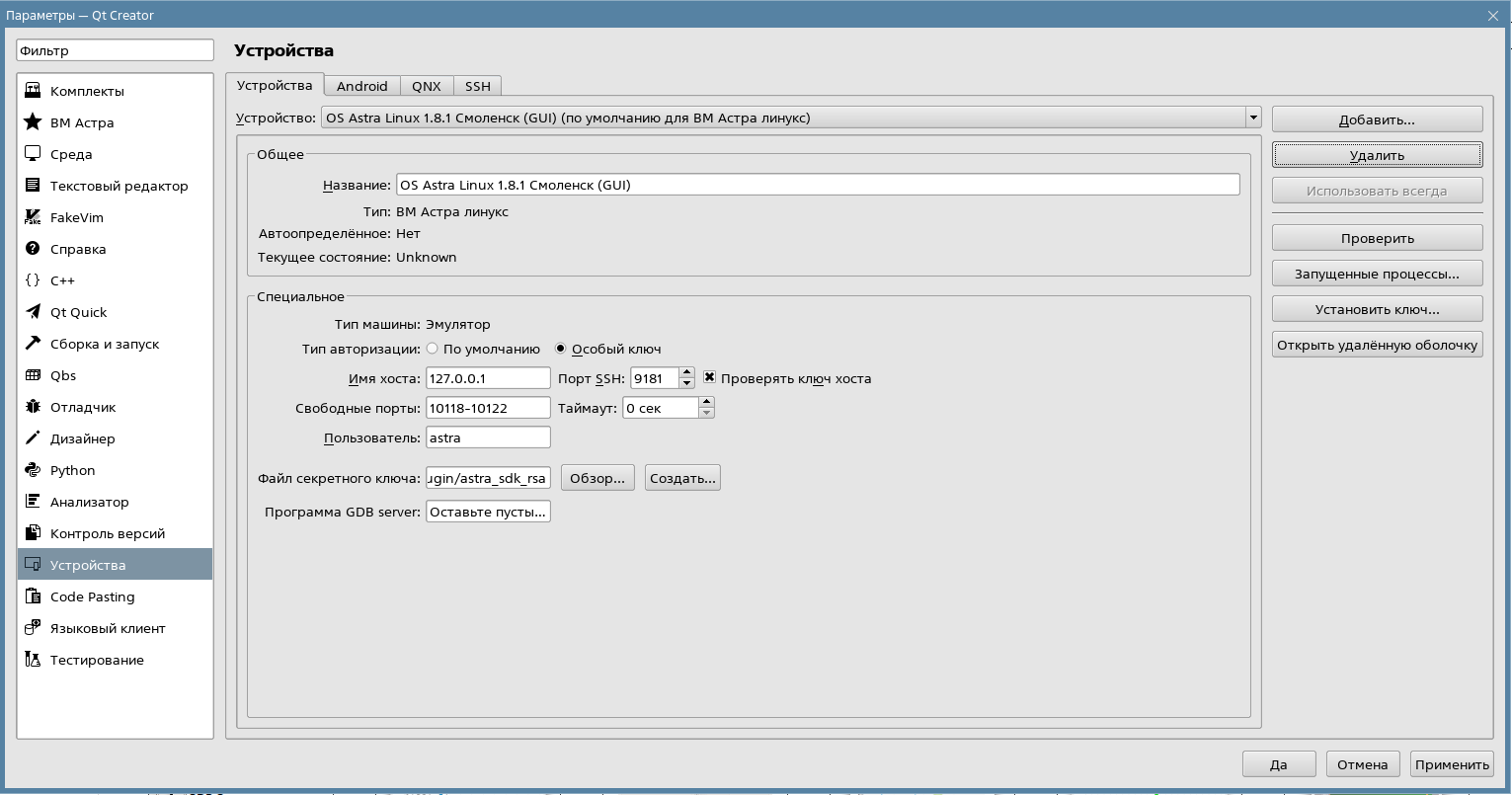Switch to the Android tab
The image size is (1512, 795).
[361, 86]
